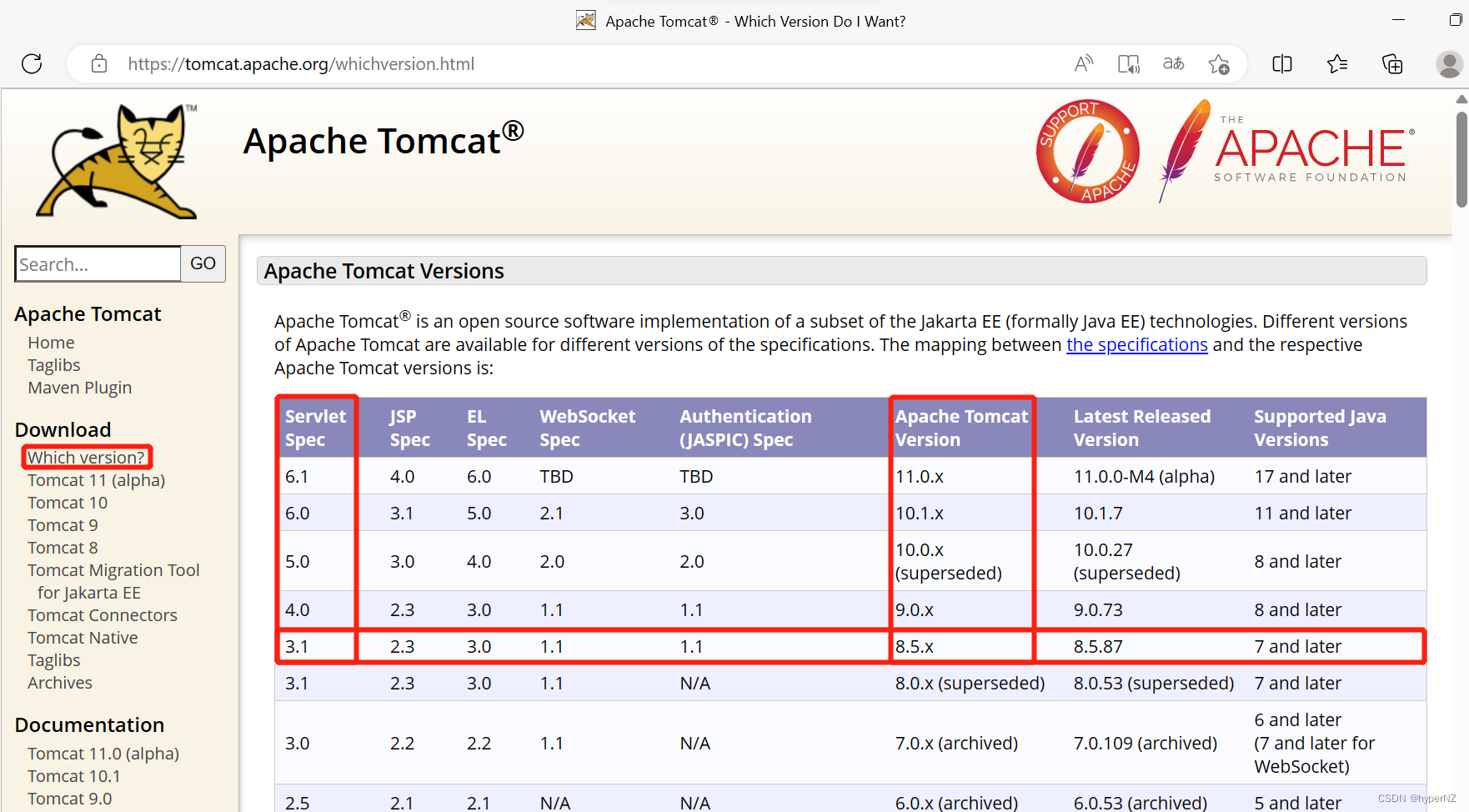Image resolution: width=1469 pixels, height=812 pixels.
Task: Click the address bar URL
Action: (x=301, y=63)
